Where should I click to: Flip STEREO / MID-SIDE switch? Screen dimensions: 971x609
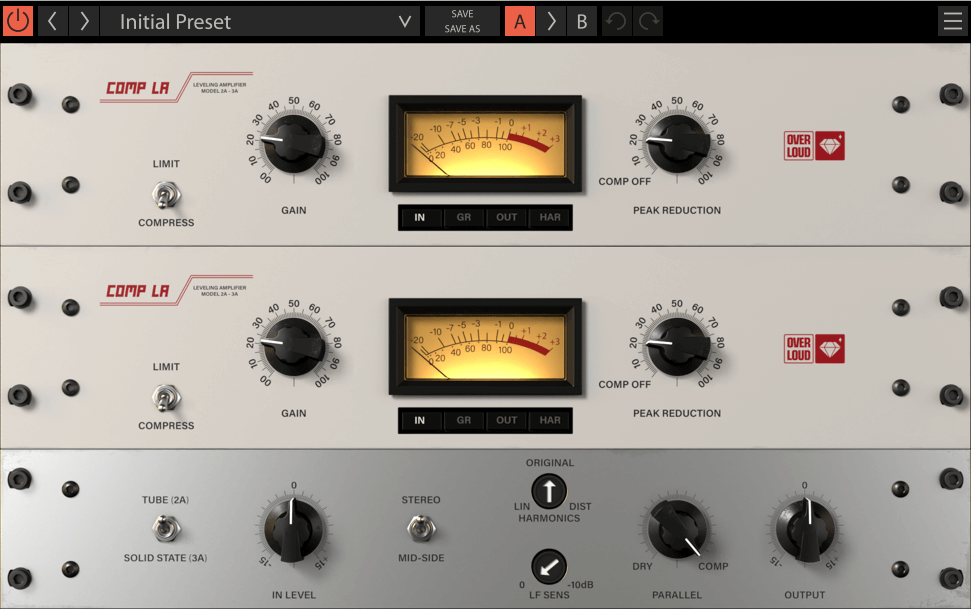coord(421,528)
